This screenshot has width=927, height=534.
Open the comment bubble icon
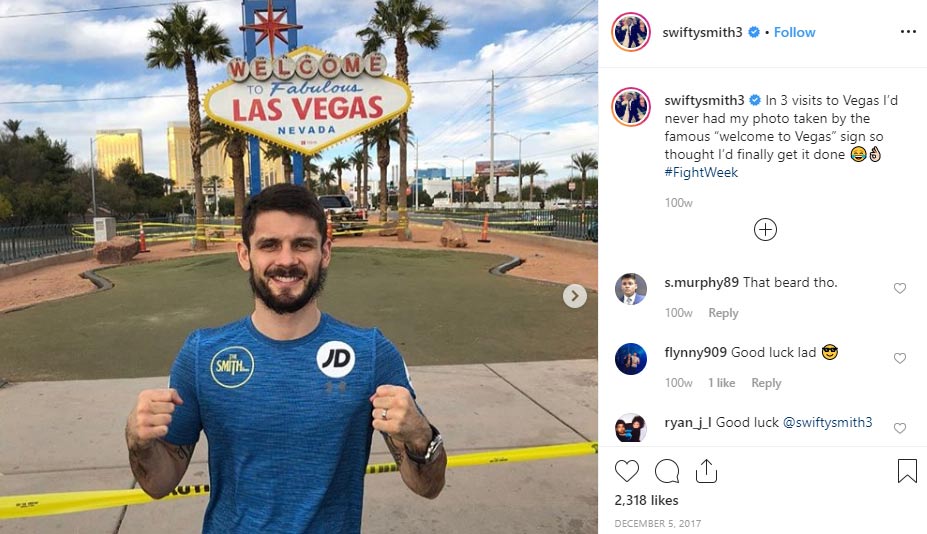[x=667, y=471]
